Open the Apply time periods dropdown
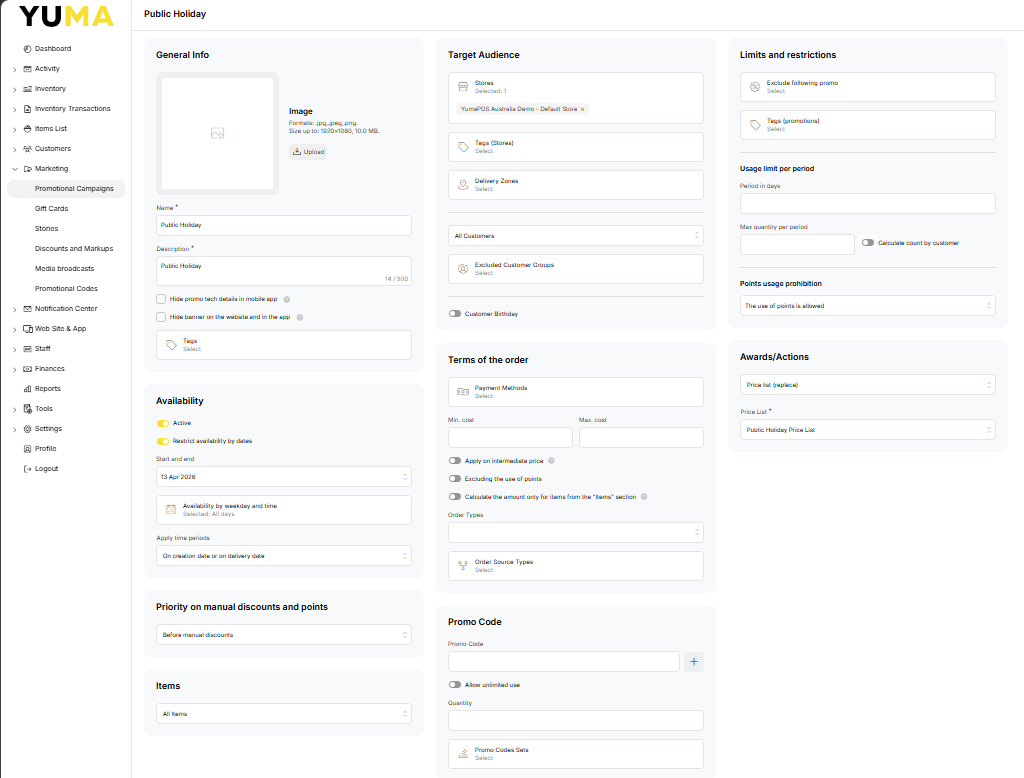Viewport: 1024px width, 778px height. point(283,556)
